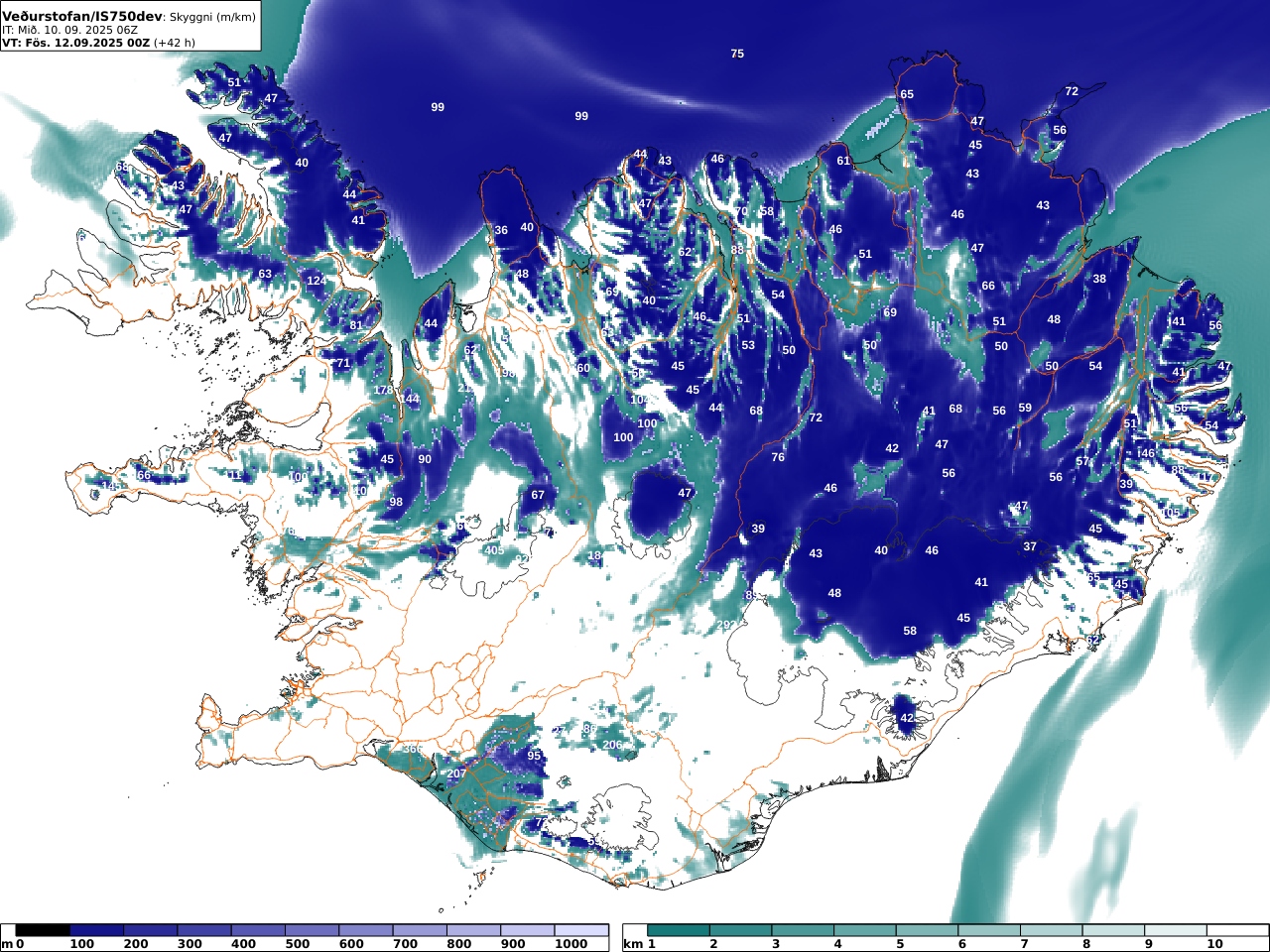Click the dark navy 100–200 m legend swatch
The height and width of the screenshot is (952, 1270).
(x=96, y=930)
